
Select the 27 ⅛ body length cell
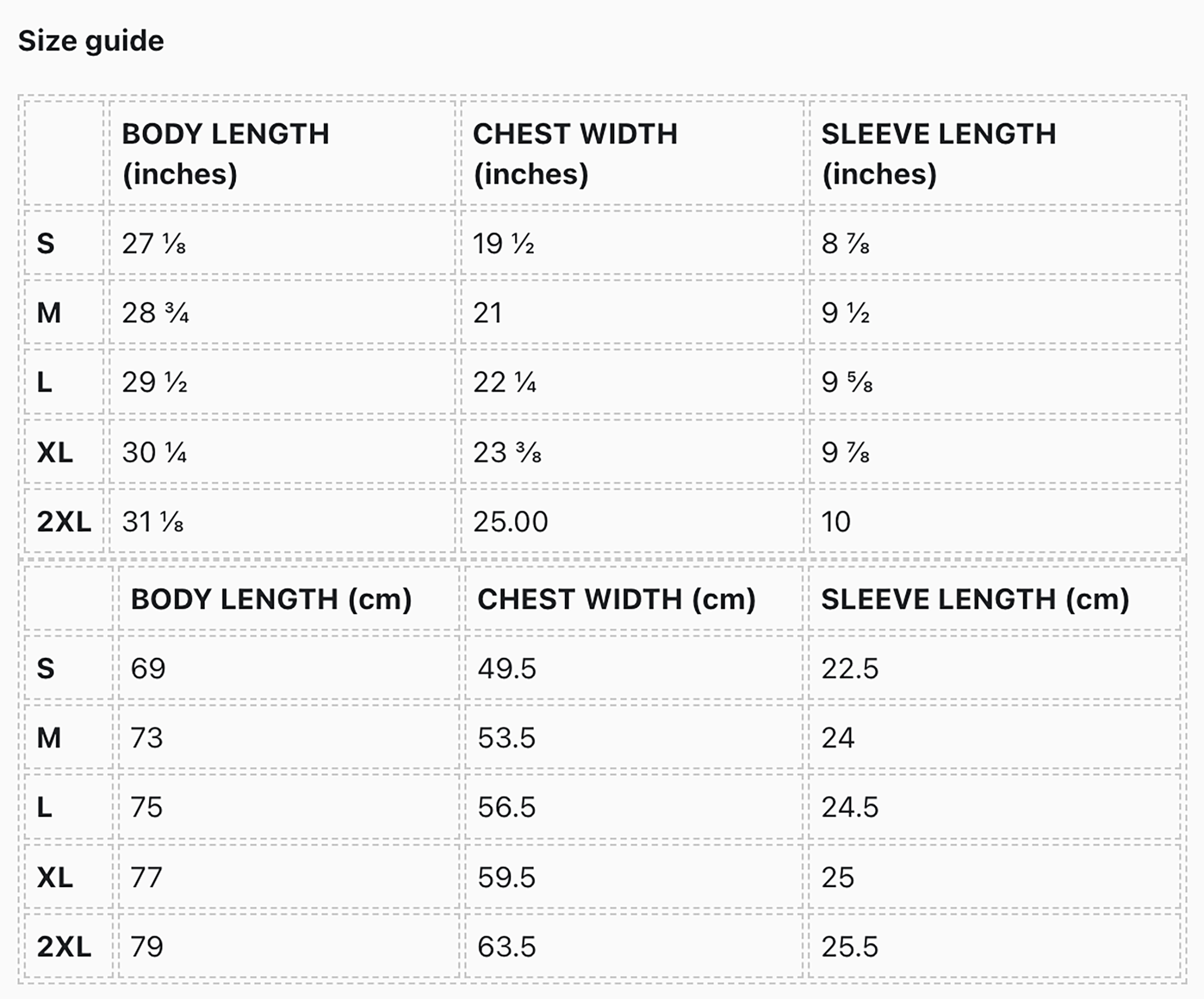(x=153, y=244)
